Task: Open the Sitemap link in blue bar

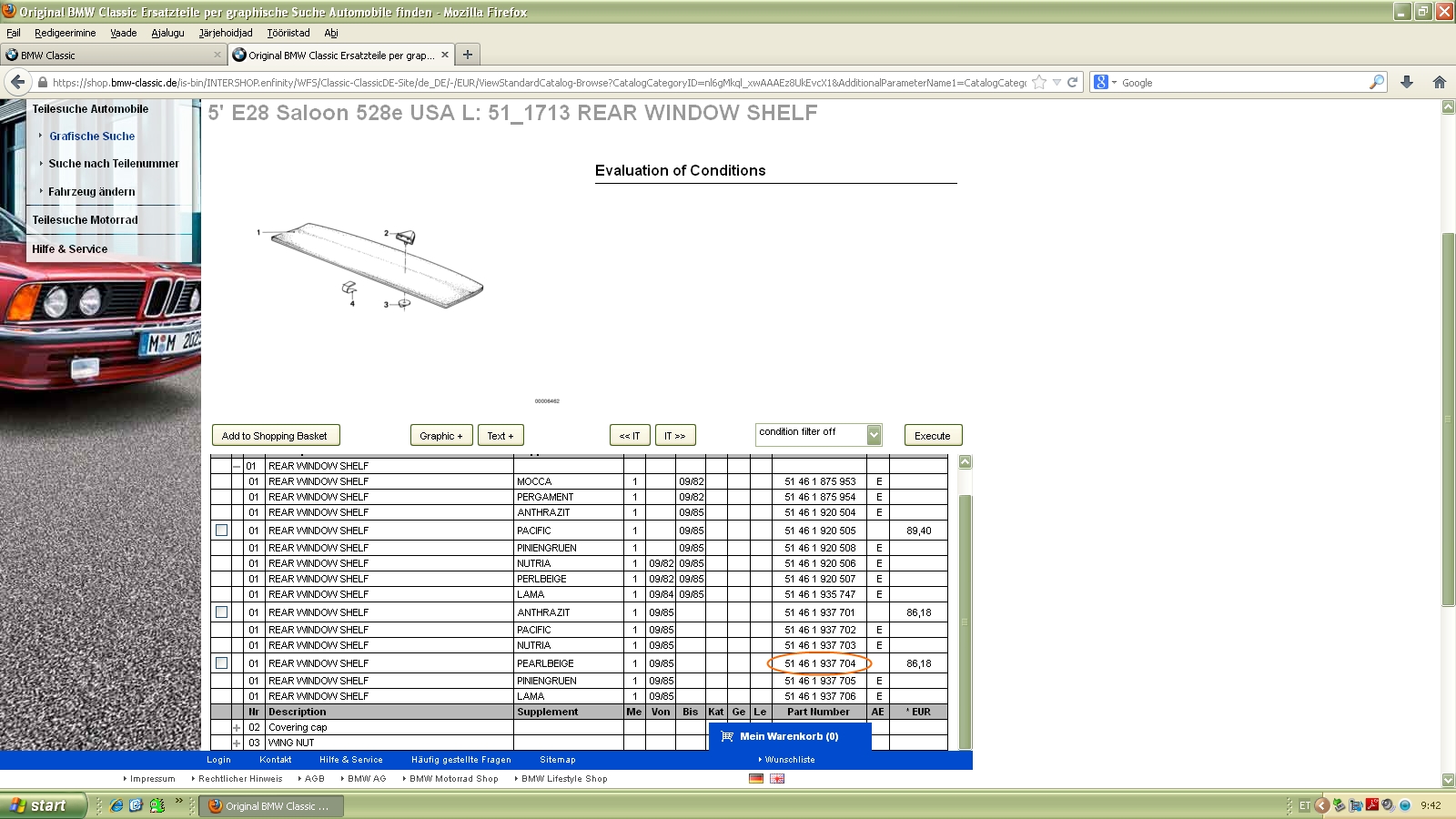Action: coord(558,760)
